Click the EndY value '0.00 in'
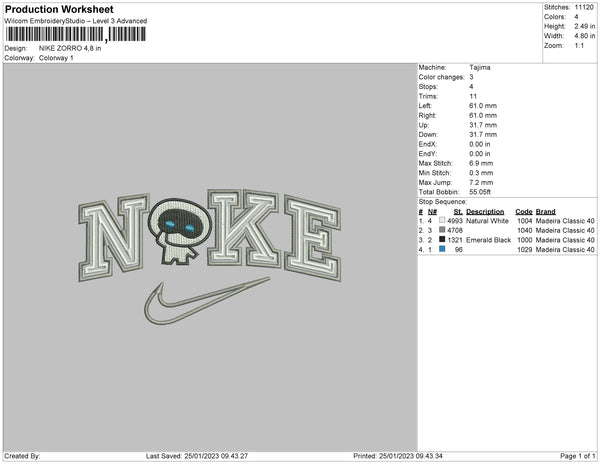The image size is (600, 464). click(x=479, y=154)
